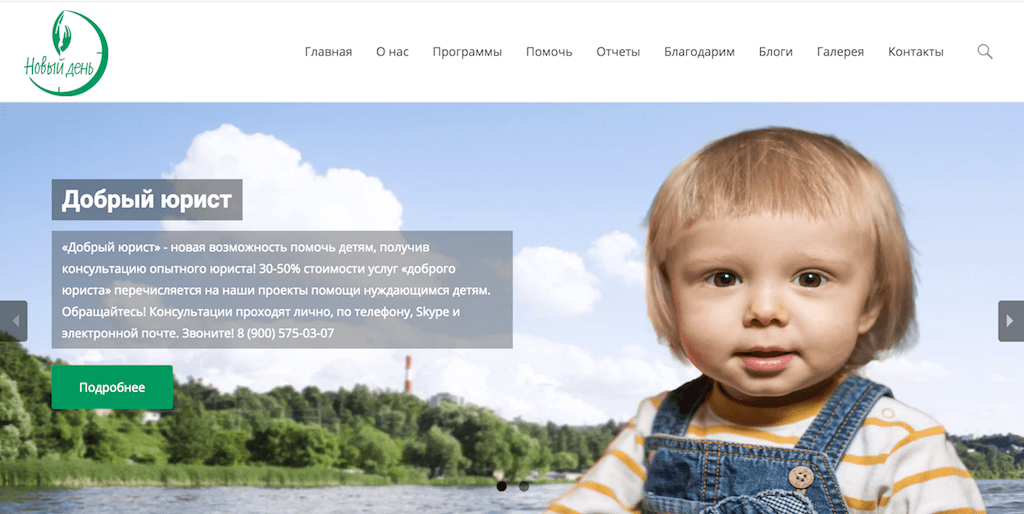This screenshot has width=1024, height=514.
Task: Open the О нас page
Action: [392, 52]
